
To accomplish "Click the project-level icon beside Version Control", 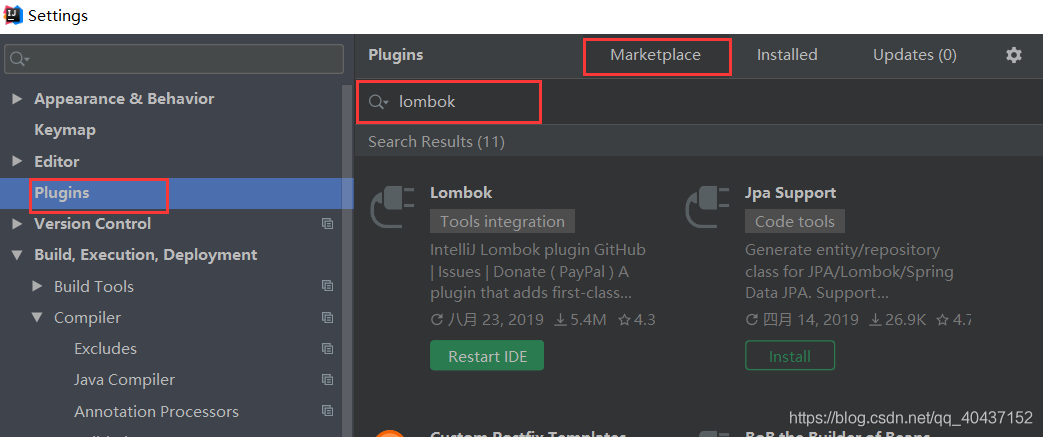I will pyautogui.click(x=327, y=223).
